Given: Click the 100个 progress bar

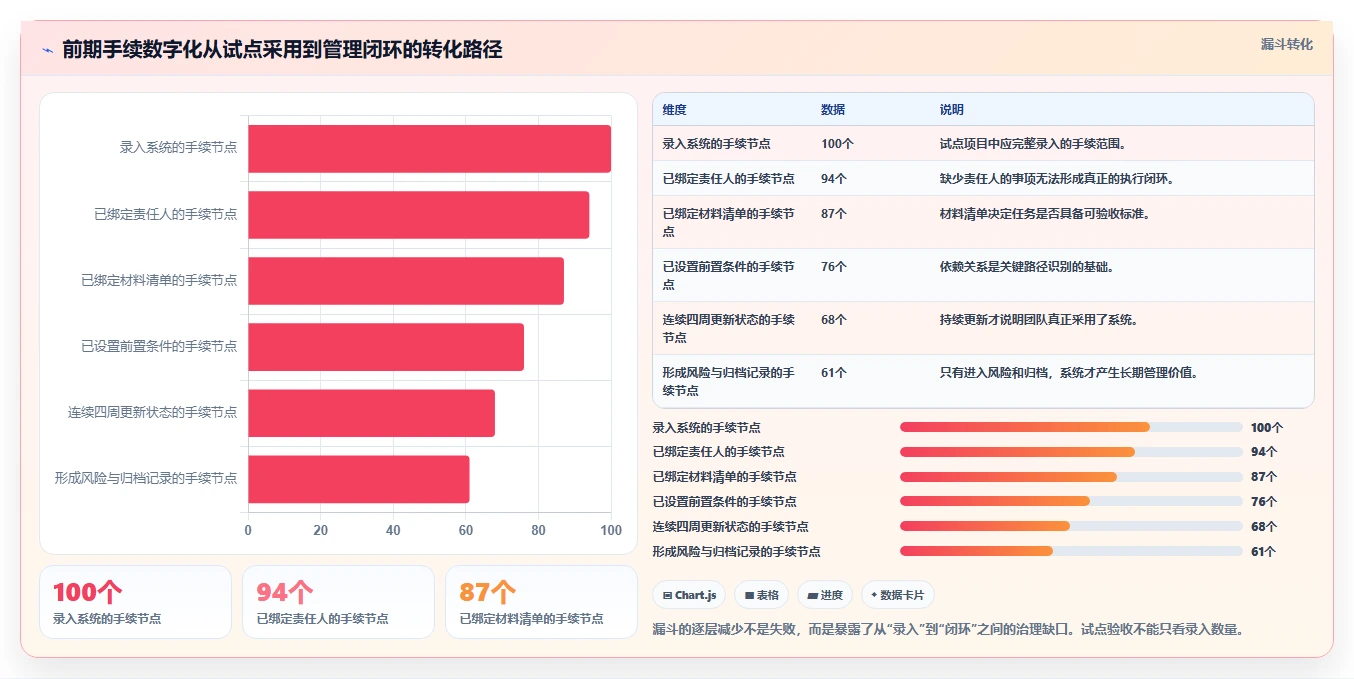Looking at the screenshot, I should [1071, 427].
